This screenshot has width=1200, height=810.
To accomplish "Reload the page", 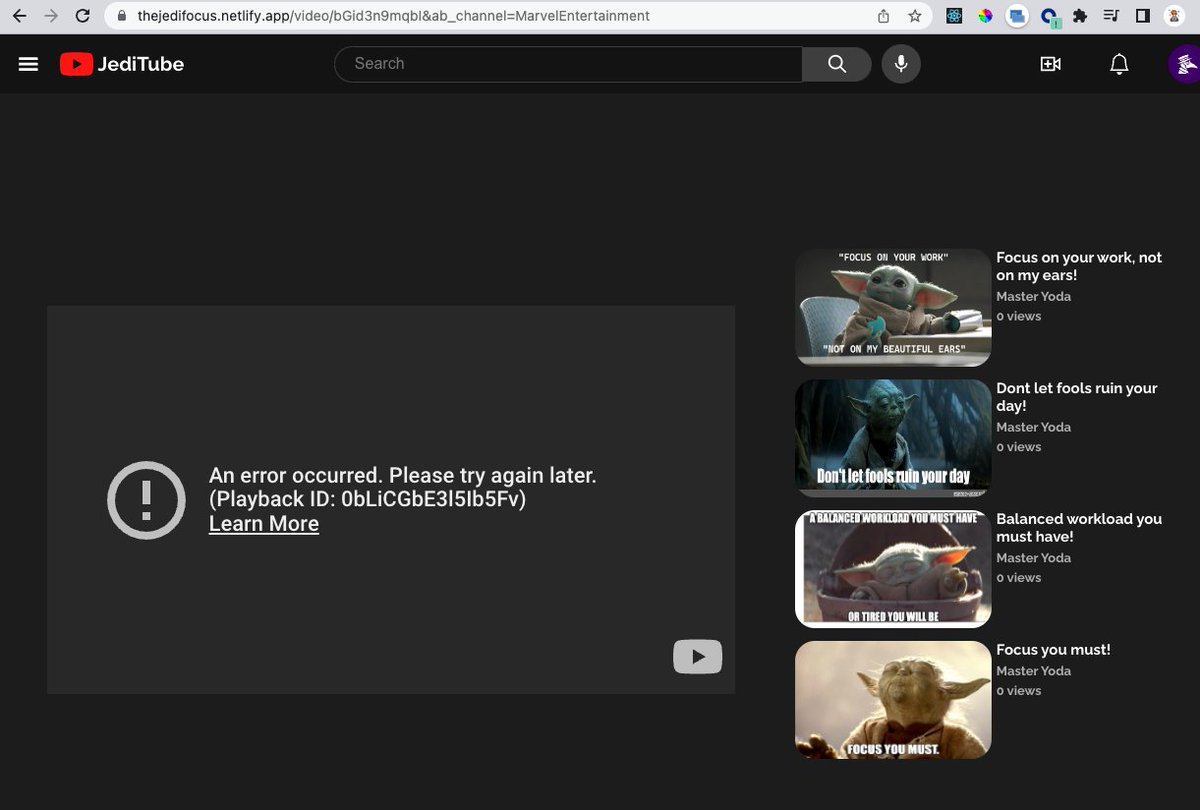I will 83,16.
